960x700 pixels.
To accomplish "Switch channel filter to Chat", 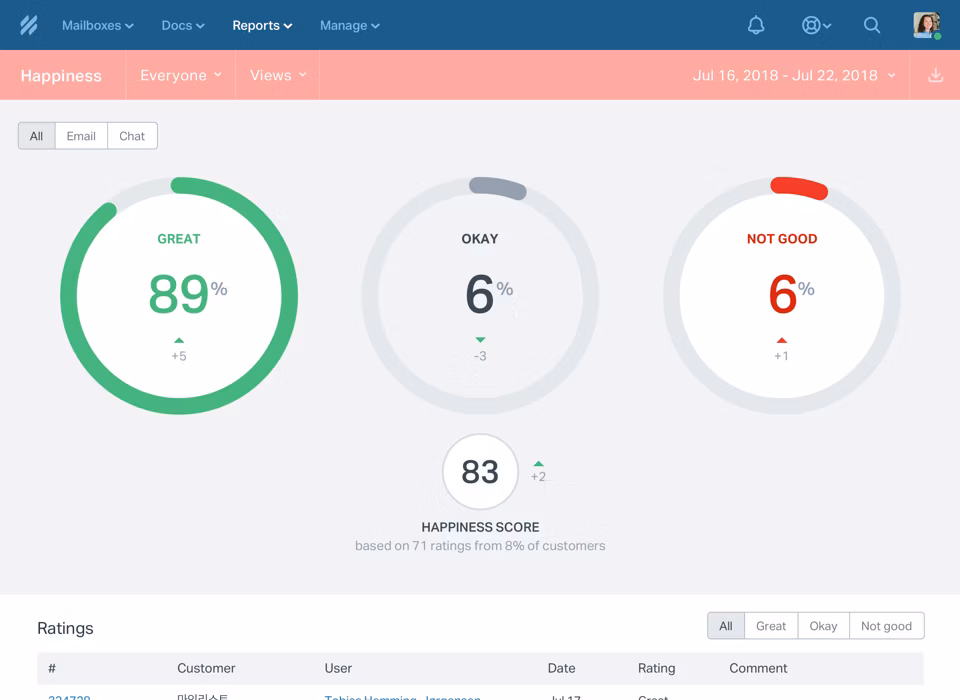I will (x=132, y=136).
